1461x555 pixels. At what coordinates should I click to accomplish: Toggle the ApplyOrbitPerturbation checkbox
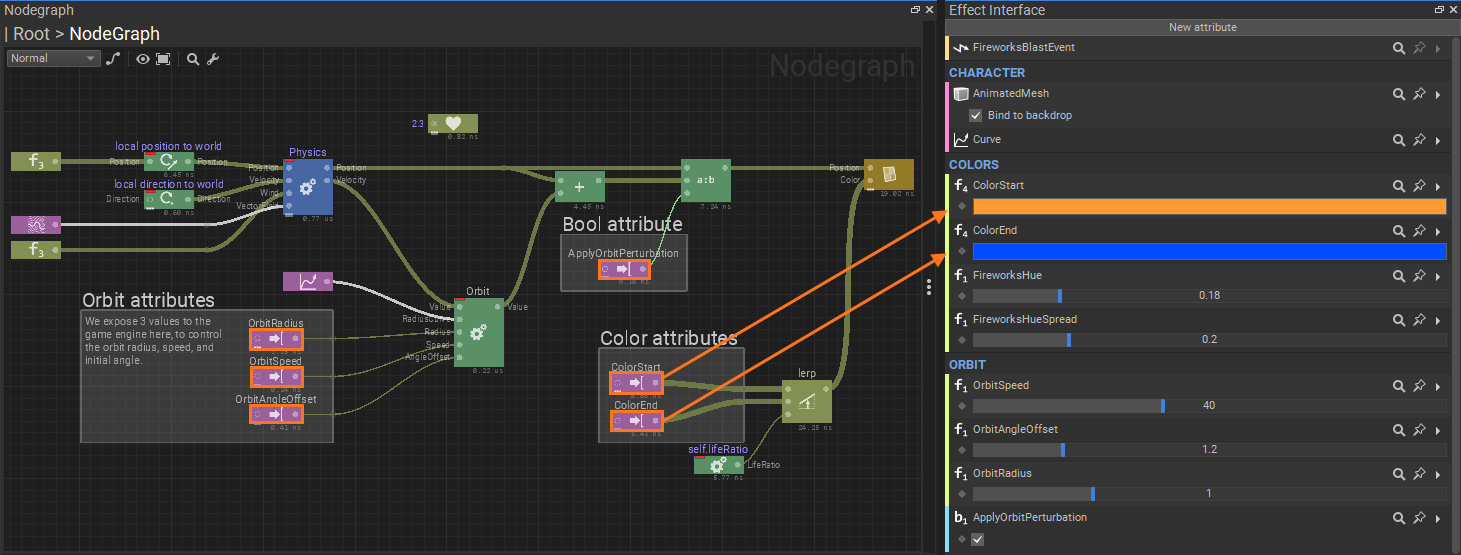(978, 539)
